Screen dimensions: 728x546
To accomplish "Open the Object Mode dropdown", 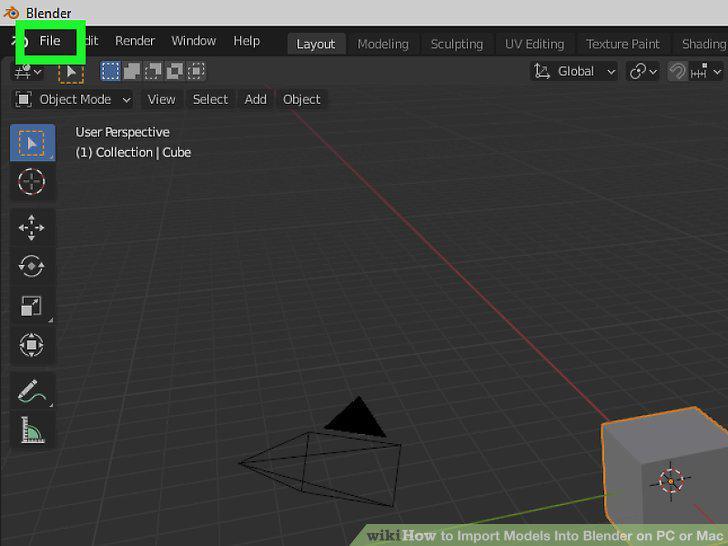I will [x=72, y=99].
